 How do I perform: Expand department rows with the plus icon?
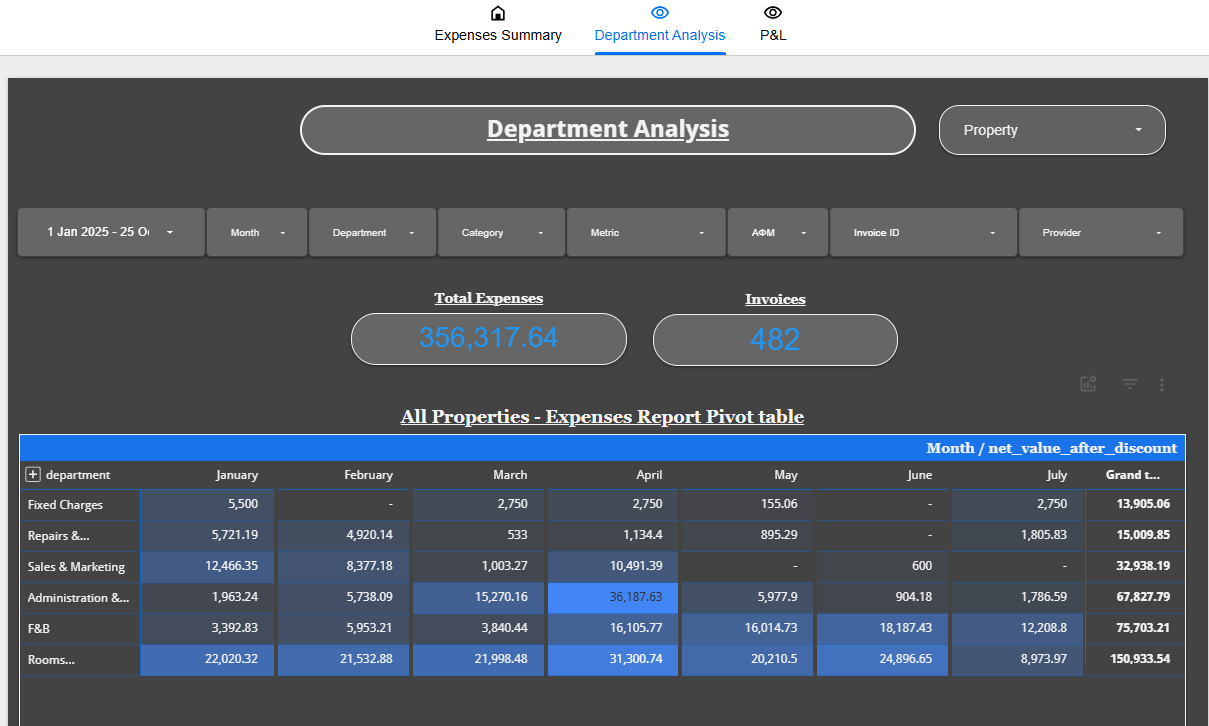[33, 475]
